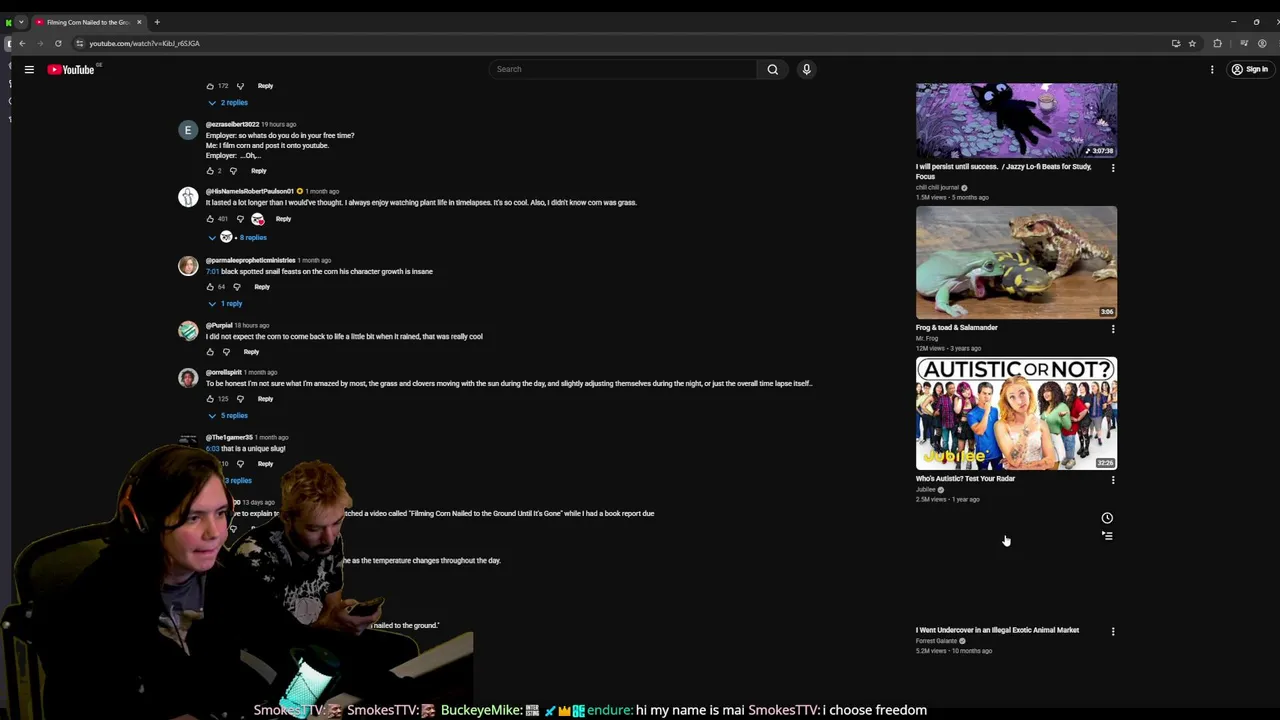
Task: Open options menu for Who's Autistic video
Action: [1113, 480]
